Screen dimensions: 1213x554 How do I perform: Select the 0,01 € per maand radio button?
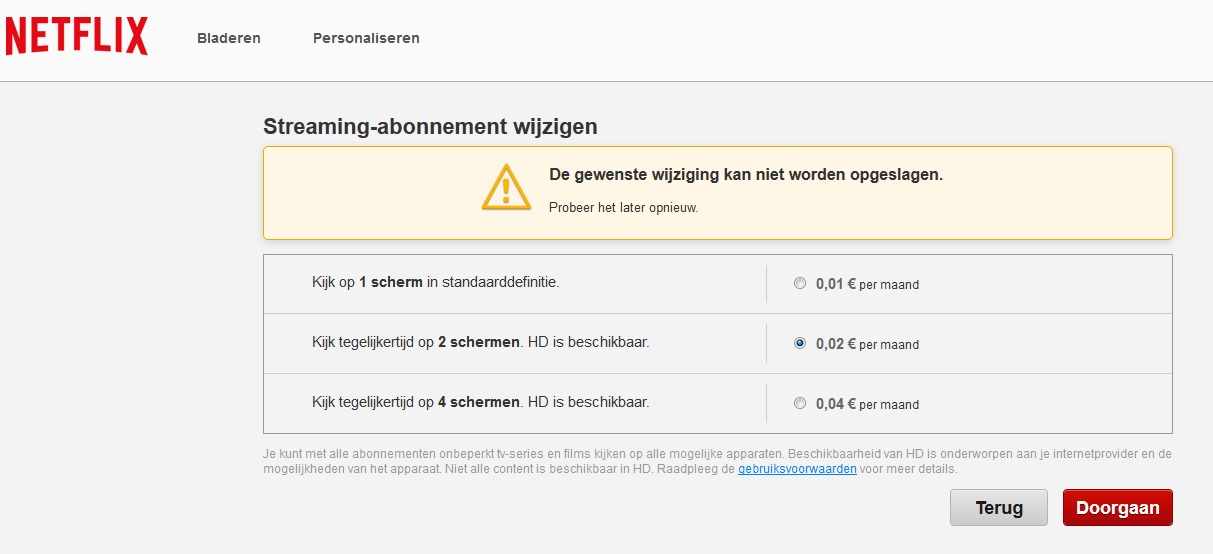click(799, 284)
